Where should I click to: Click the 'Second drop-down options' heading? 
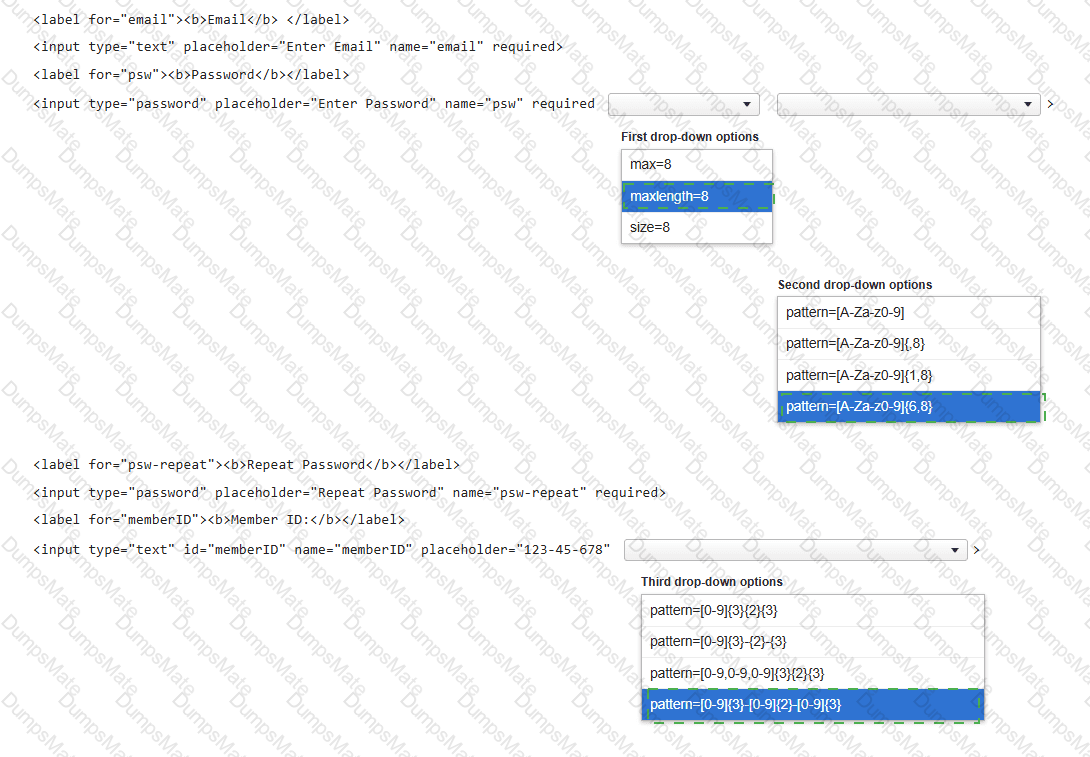(855, 285)
